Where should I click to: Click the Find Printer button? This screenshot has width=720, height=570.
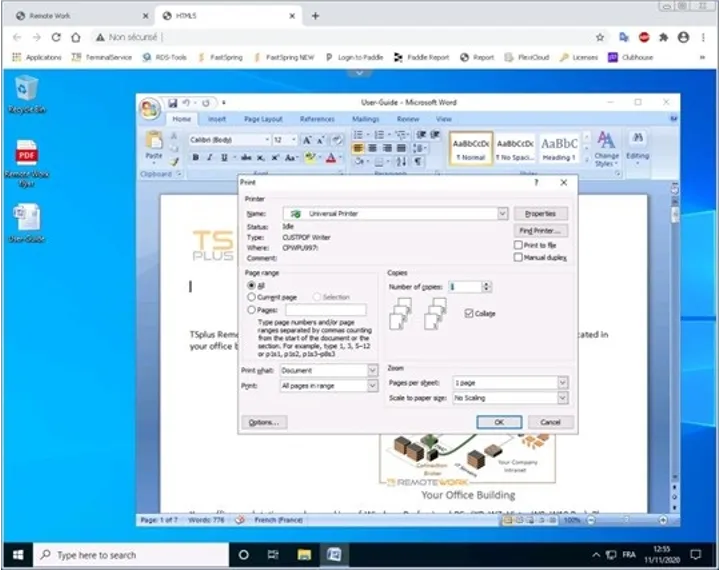click(x=540, y=230)
